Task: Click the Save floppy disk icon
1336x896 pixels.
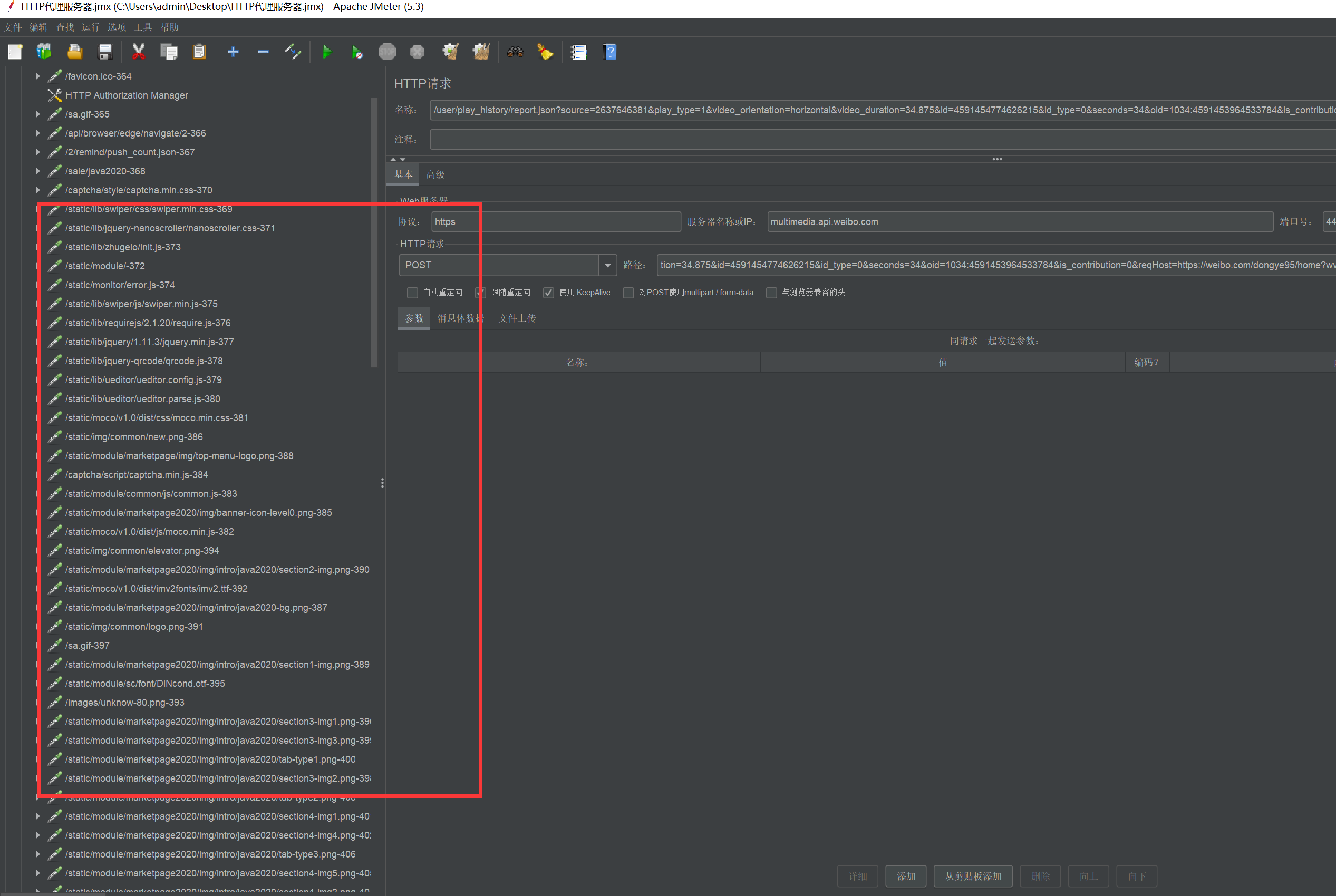Action: pyautogui.click(x=104, y=52)
